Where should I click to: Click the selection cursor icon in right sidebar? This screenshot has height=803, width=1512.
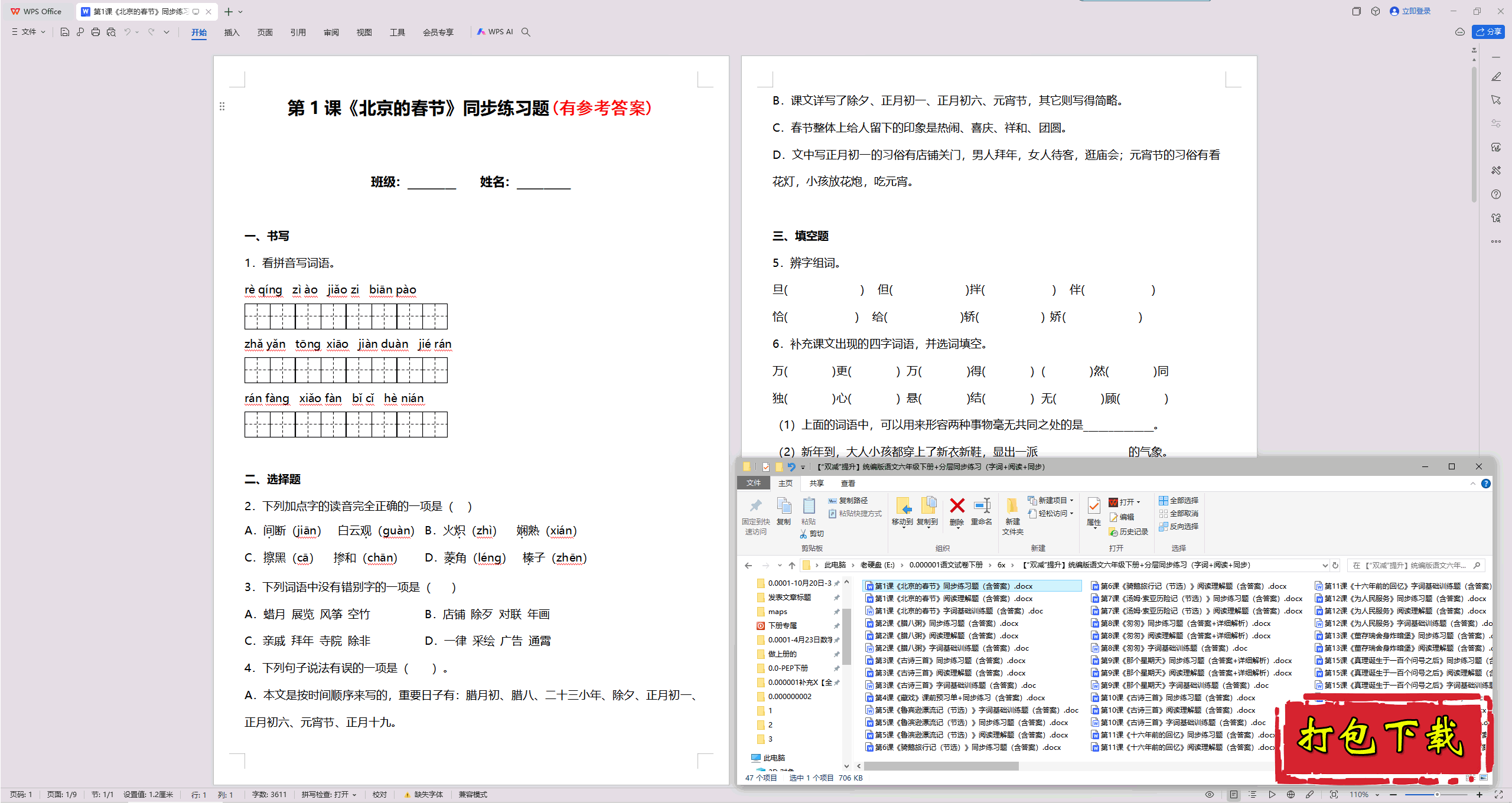1496,100
